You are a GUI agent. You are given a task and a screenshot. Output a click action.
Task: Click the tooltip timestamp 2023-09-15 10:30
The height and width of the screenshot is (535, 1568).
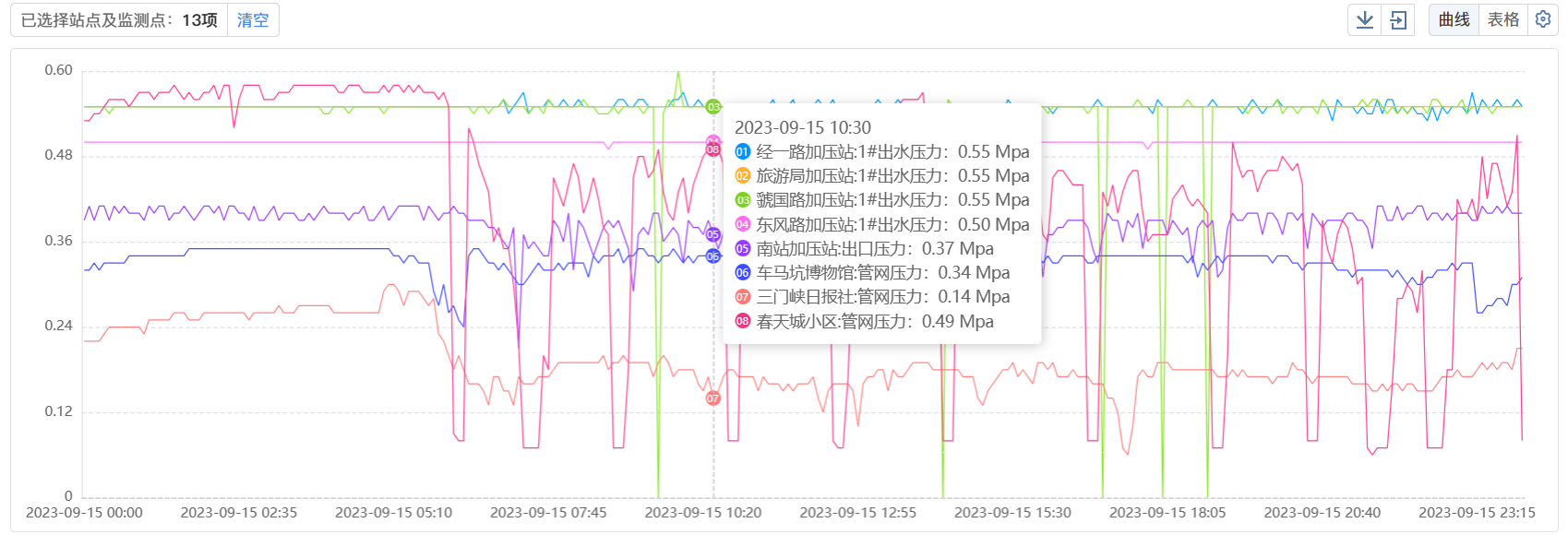coord(802,127)
